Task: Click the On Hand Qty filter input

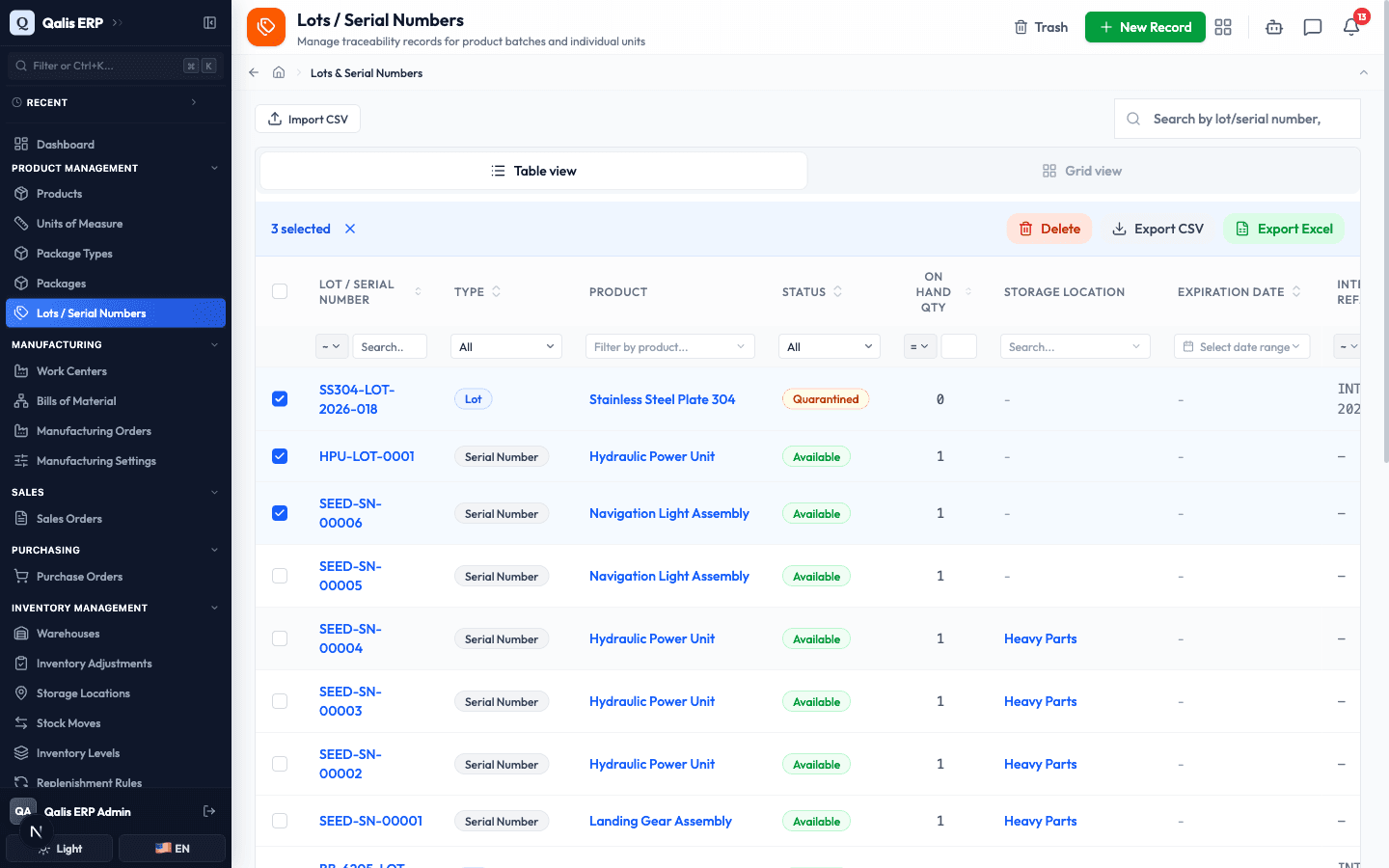Action: click(959, 346)
